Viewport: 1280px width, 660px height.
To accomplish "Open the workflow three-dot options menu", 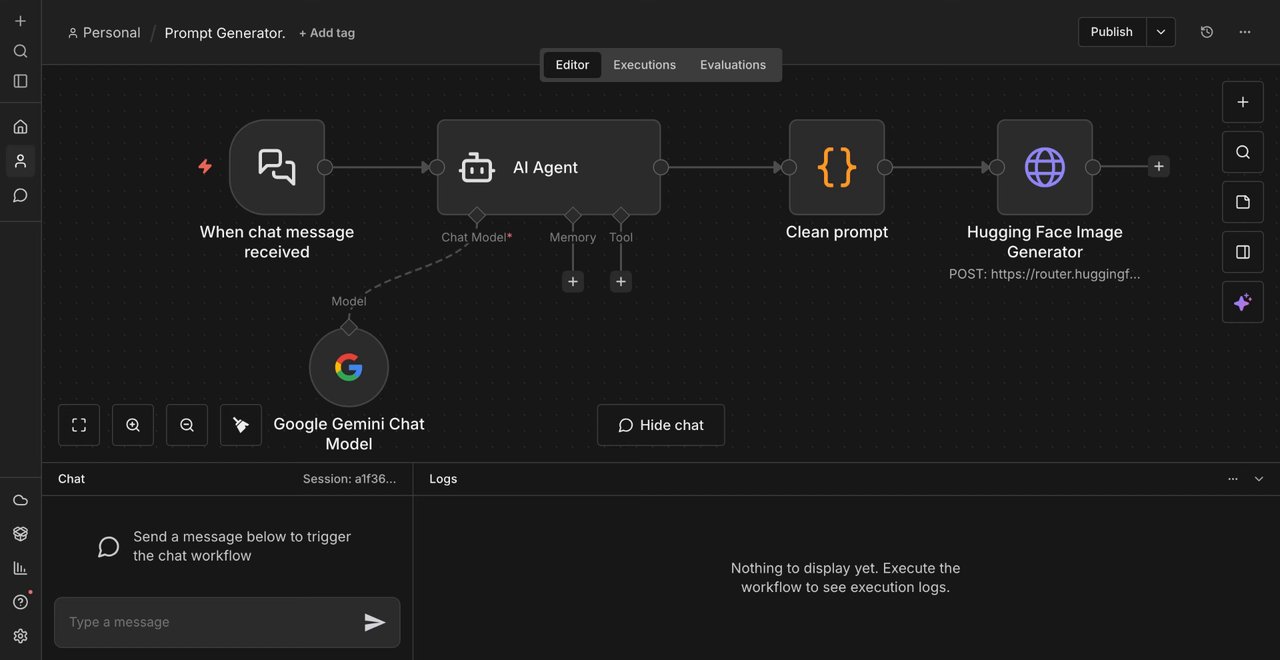I will click(1245, 32).
